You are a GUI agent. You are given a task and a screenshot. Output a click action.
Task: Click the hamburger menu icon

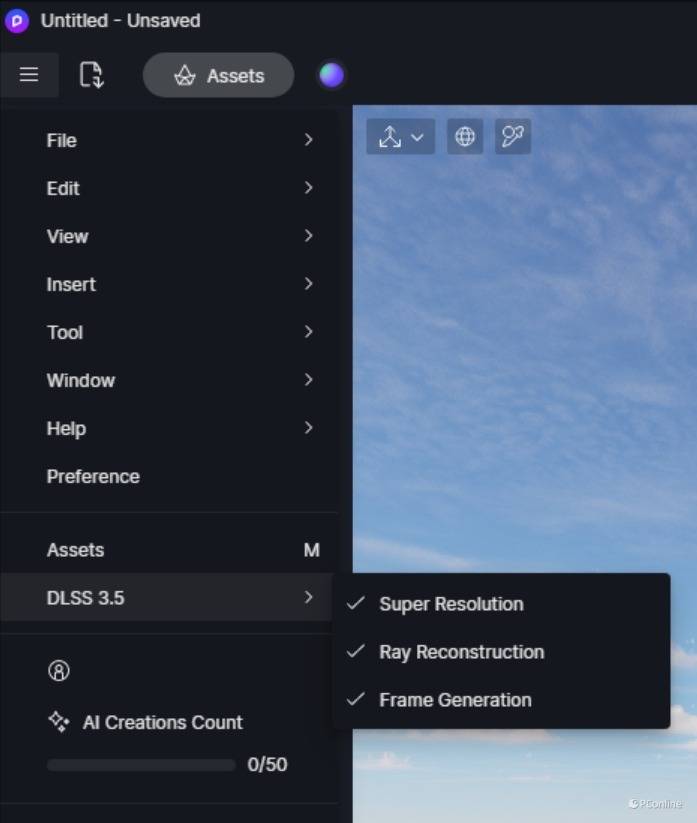click(x=29, y=75)
